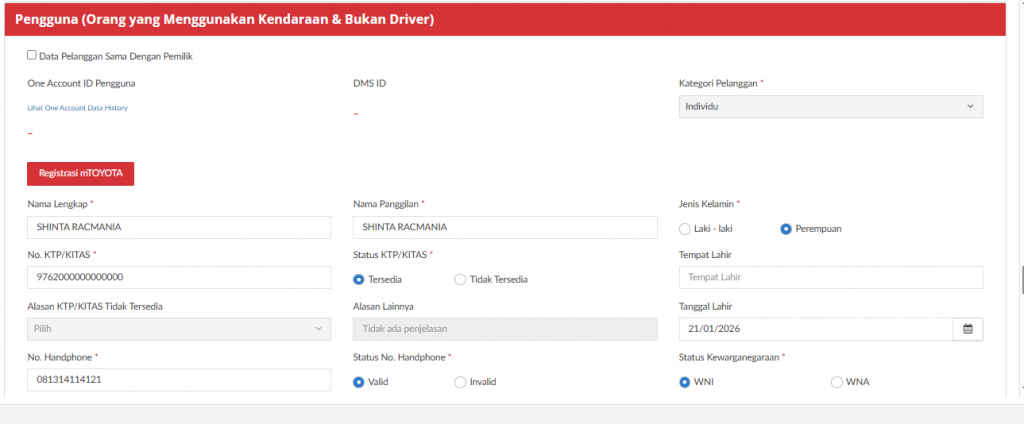This screenshot has height=424, width=1024.
Task: Click the Nama Panggilan input field
Action: [505, 227]
